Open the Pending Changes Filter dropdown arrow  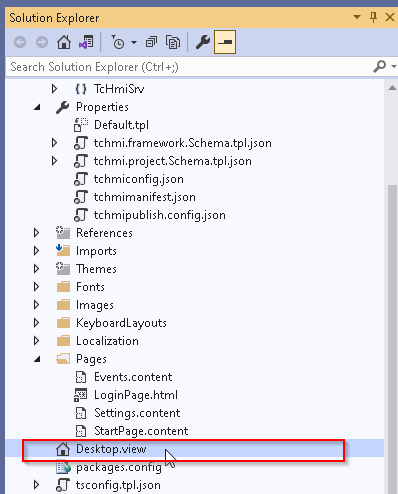pos(134,43)
